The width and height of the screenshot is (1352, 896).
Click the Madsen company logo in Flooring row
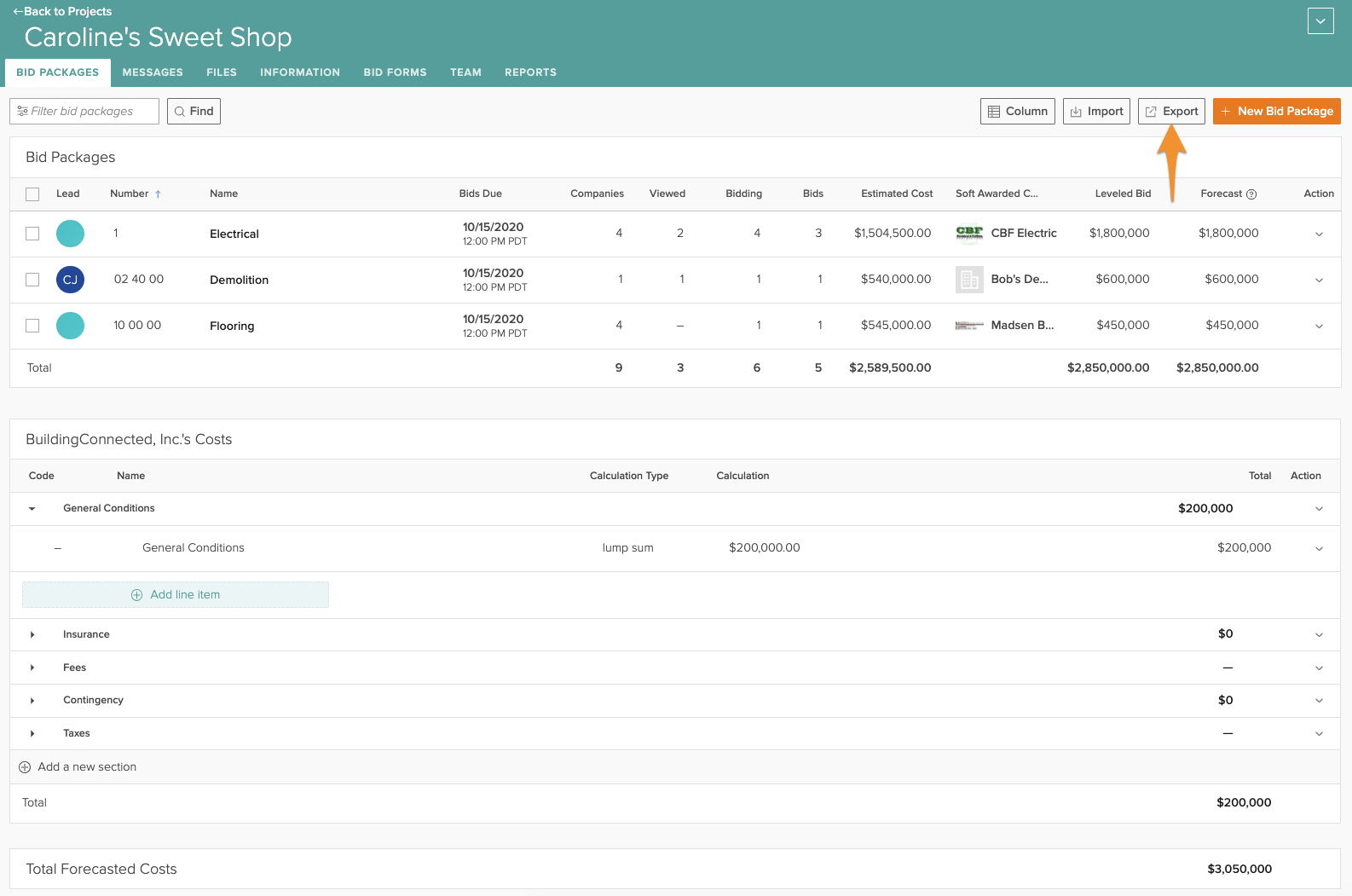(x=969, y=326)
